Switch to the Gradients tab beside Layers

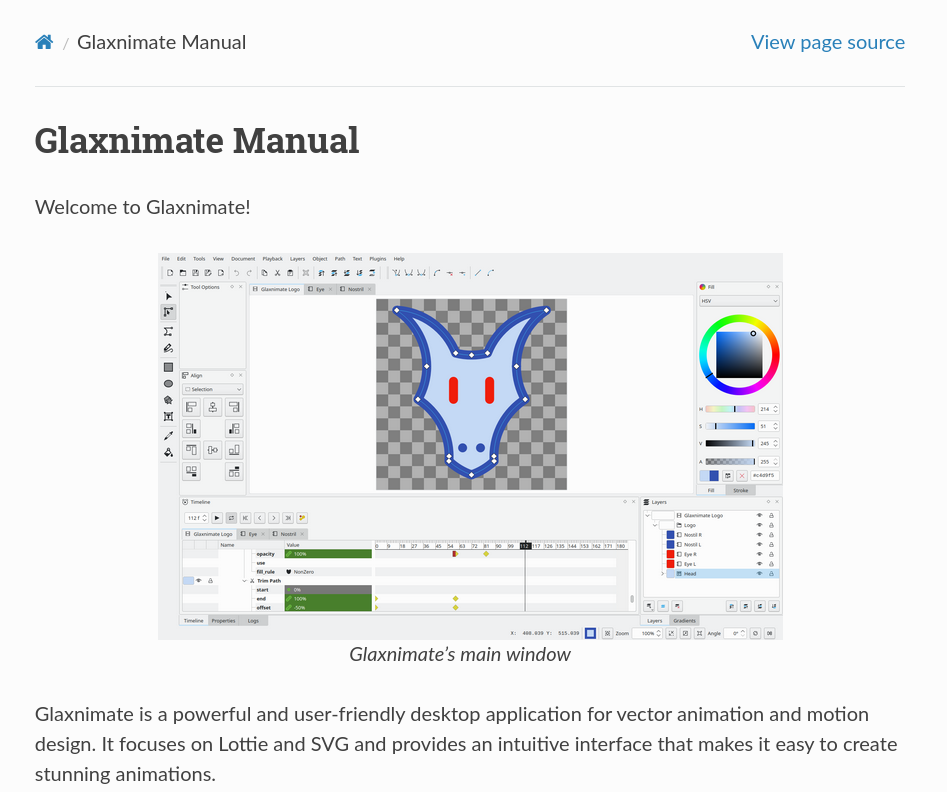pyautogui.click(x=684, y=621)
